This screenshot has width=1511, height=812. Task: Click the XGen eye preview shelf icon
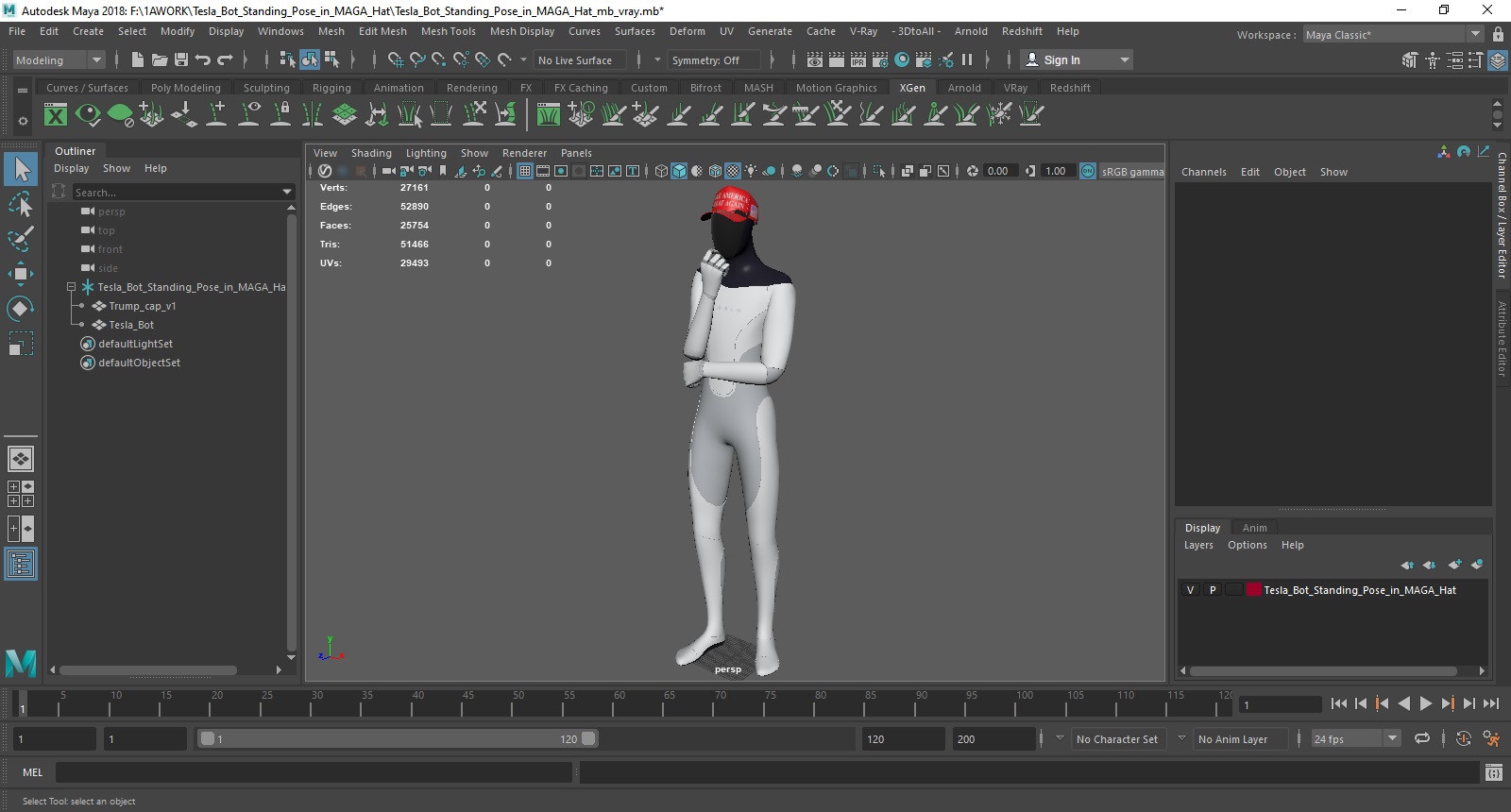pyautogui.click(x=88, y=115)
